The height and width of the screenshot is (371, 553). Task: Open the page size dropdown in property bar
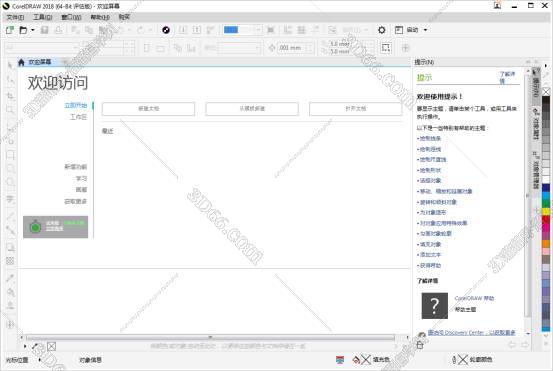[42, 47]
